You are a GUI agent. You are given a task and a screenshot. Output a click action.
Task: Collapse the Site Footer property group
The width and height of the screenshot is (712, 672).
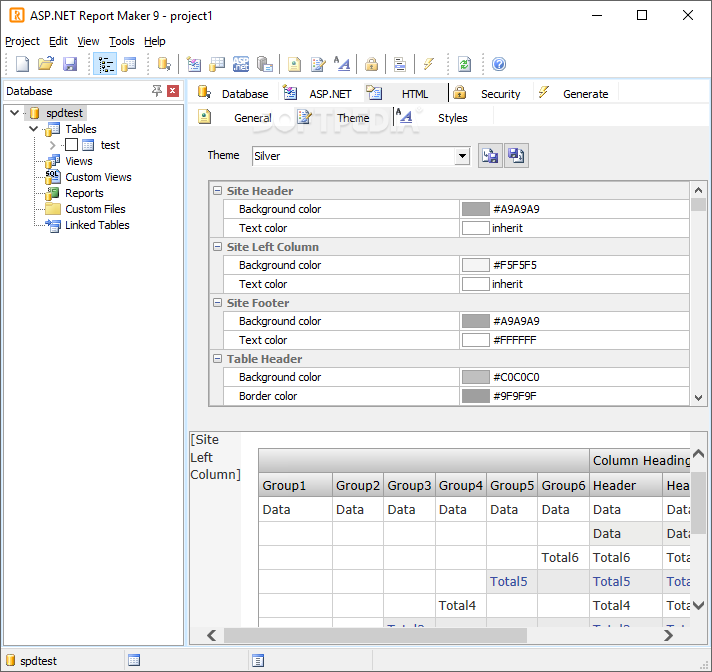(x=218, y=302)
